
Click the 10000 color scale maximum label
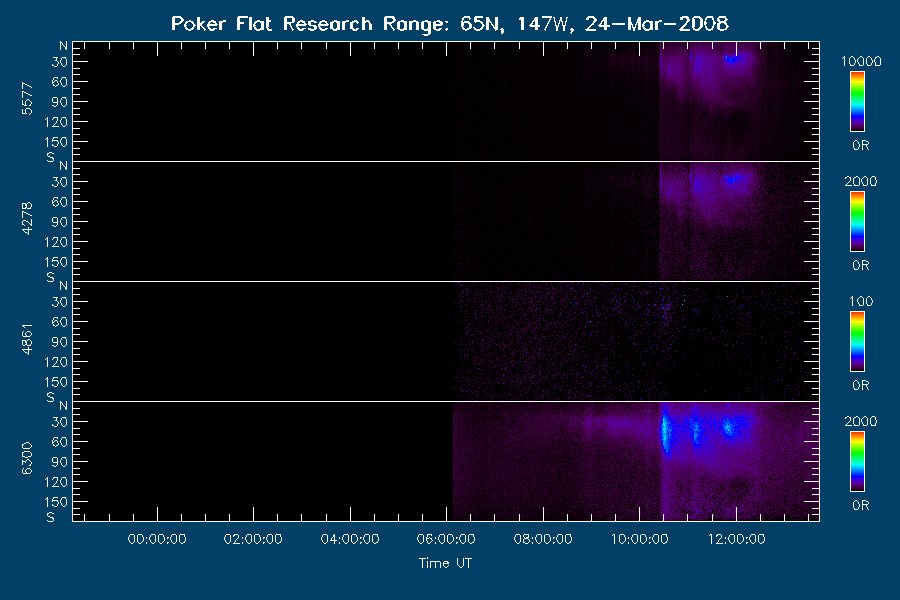[x=861, y=61]
